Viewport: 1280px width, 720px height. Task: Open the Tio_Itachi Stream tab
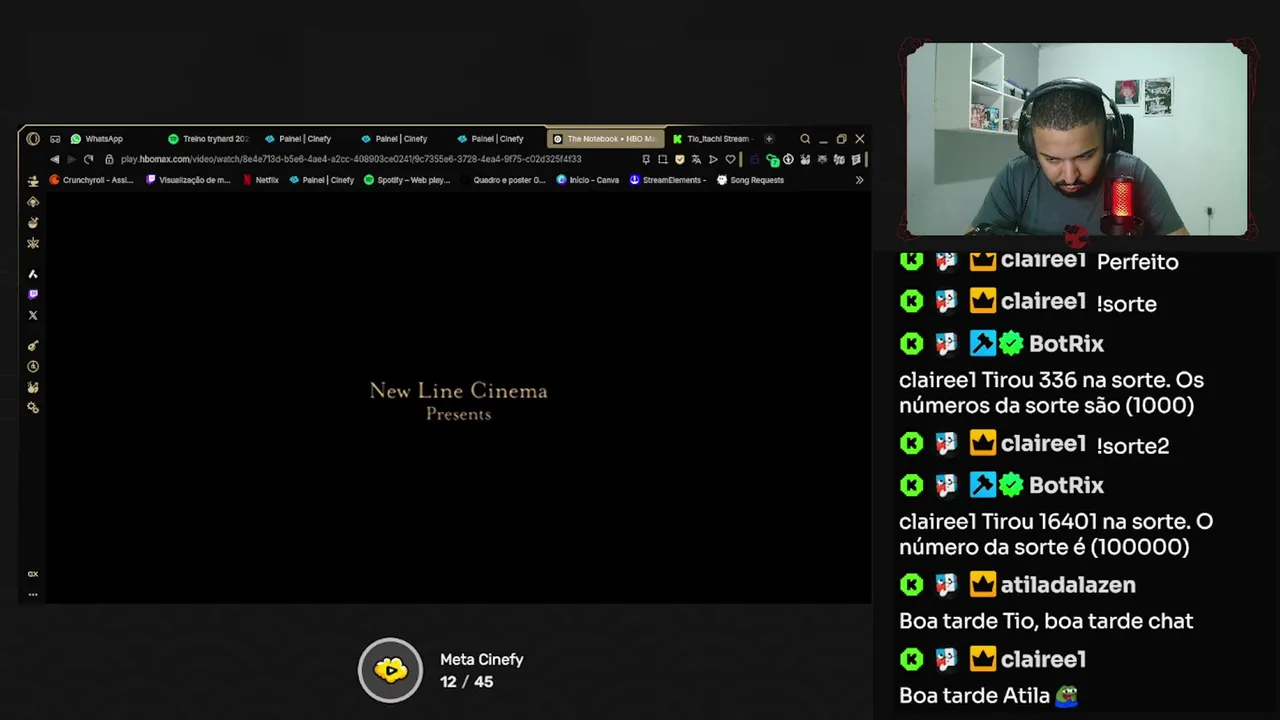[712, 139]
